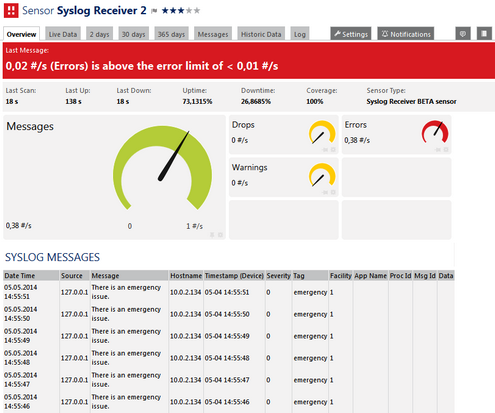Sort table by Facility column

(341, 276)
